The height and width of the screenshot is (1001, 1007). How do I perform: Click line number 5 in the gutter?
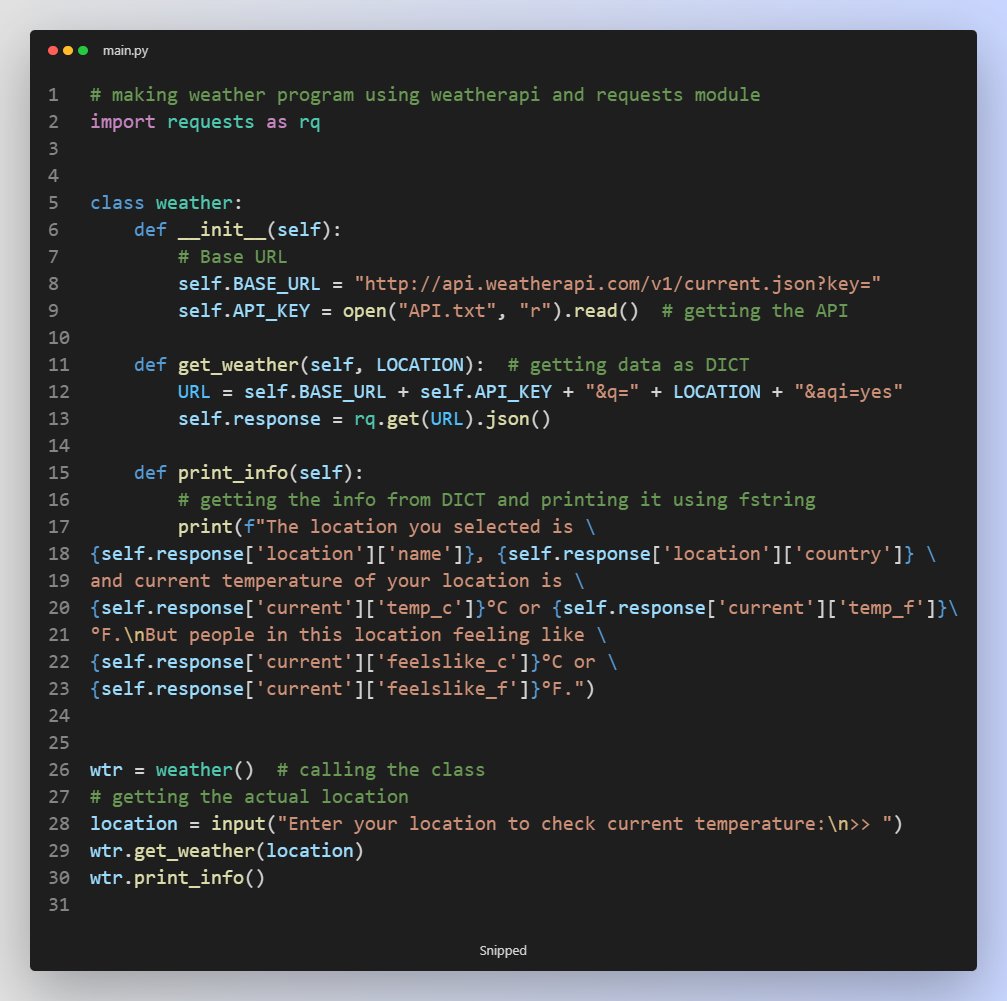pos(53,203)
